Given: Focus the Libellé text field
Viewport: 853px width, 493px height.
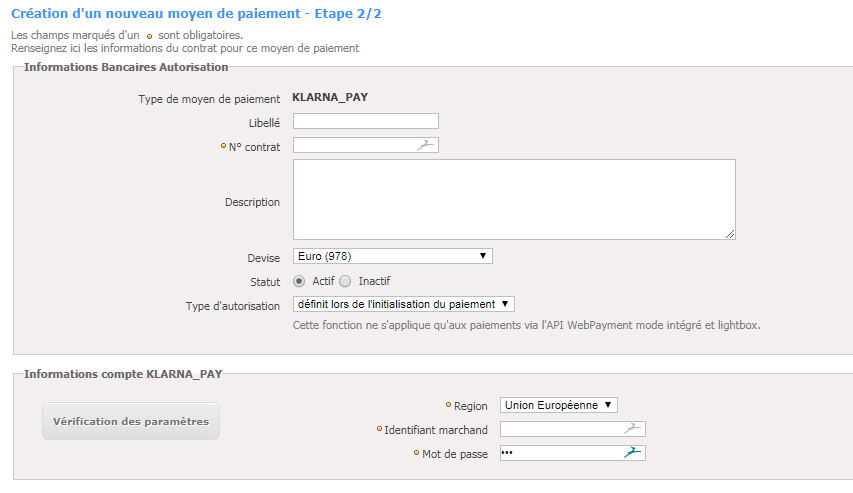Looking at the screenshot, I should point(366,121).
